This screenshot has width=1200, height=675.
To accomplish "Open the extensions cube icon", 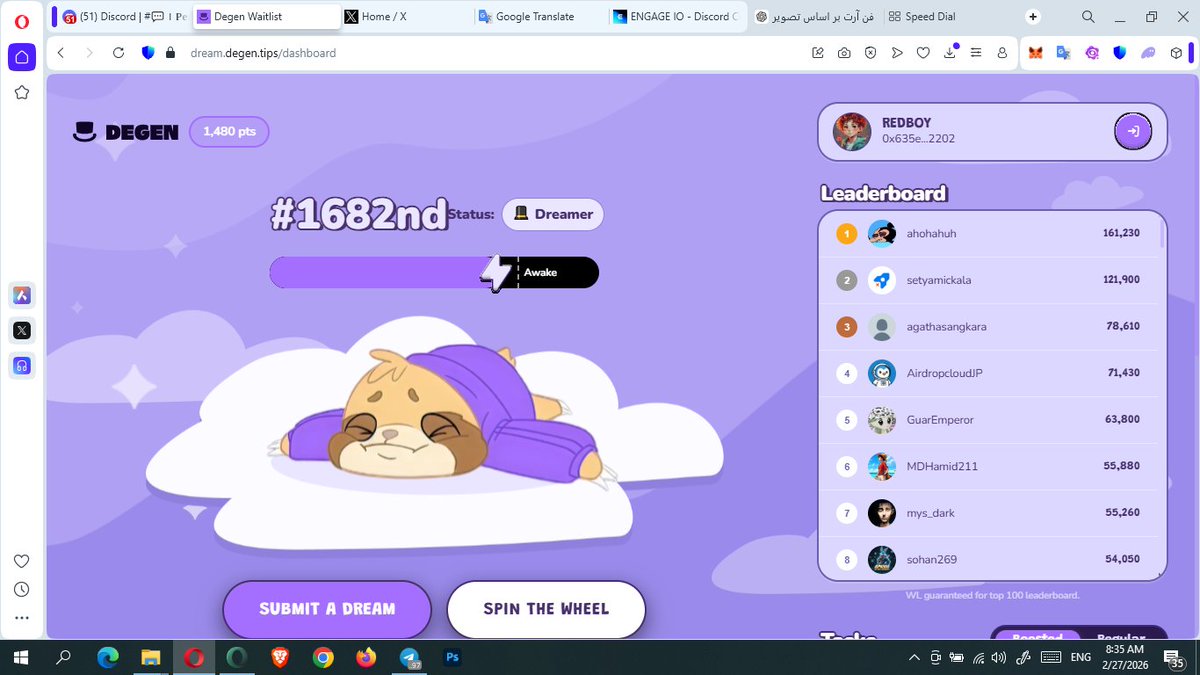I will point(1177,53).
